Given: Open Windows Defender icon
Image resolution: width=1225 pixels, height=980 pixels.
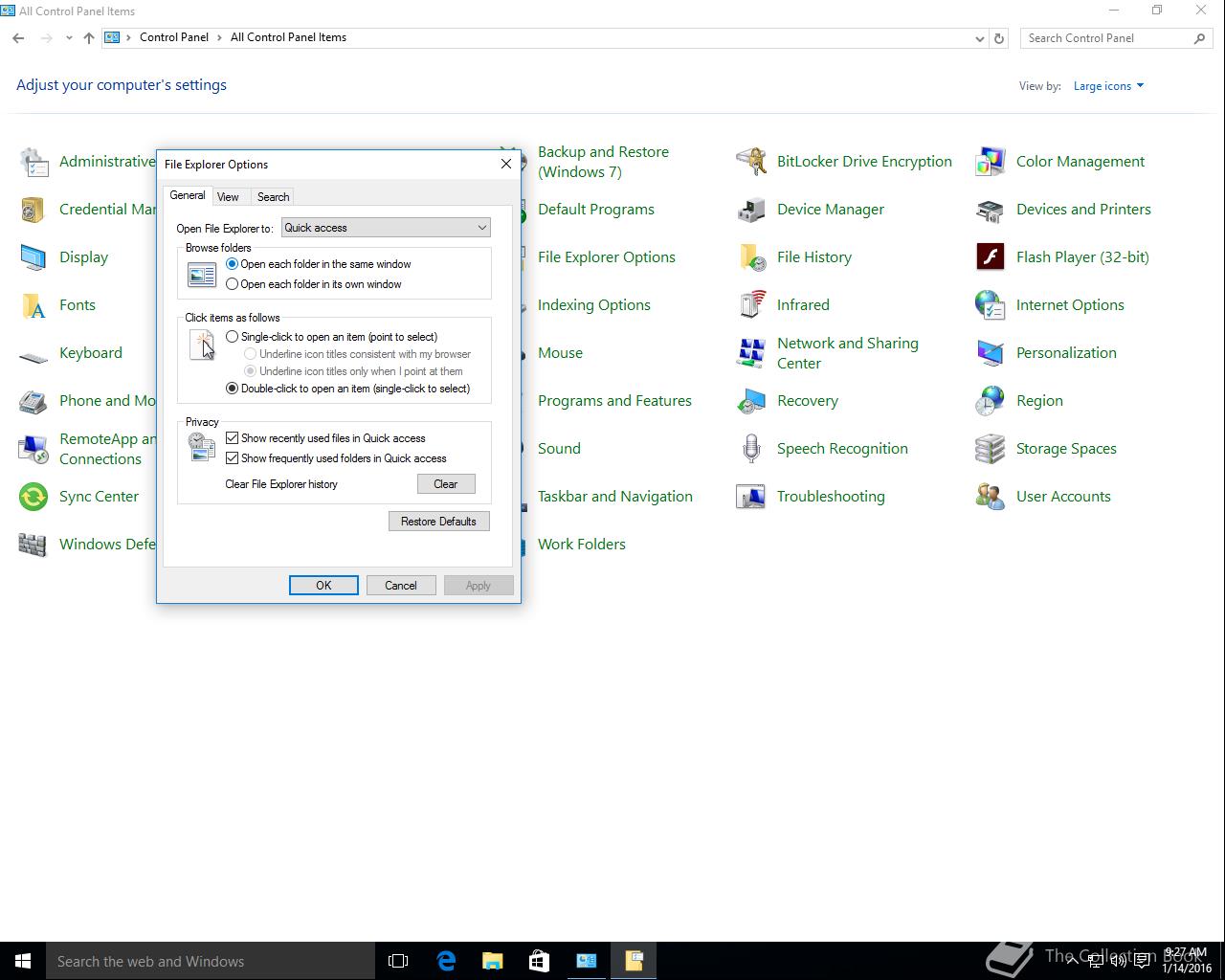Looking at the screenshot, I should (33, 545).
